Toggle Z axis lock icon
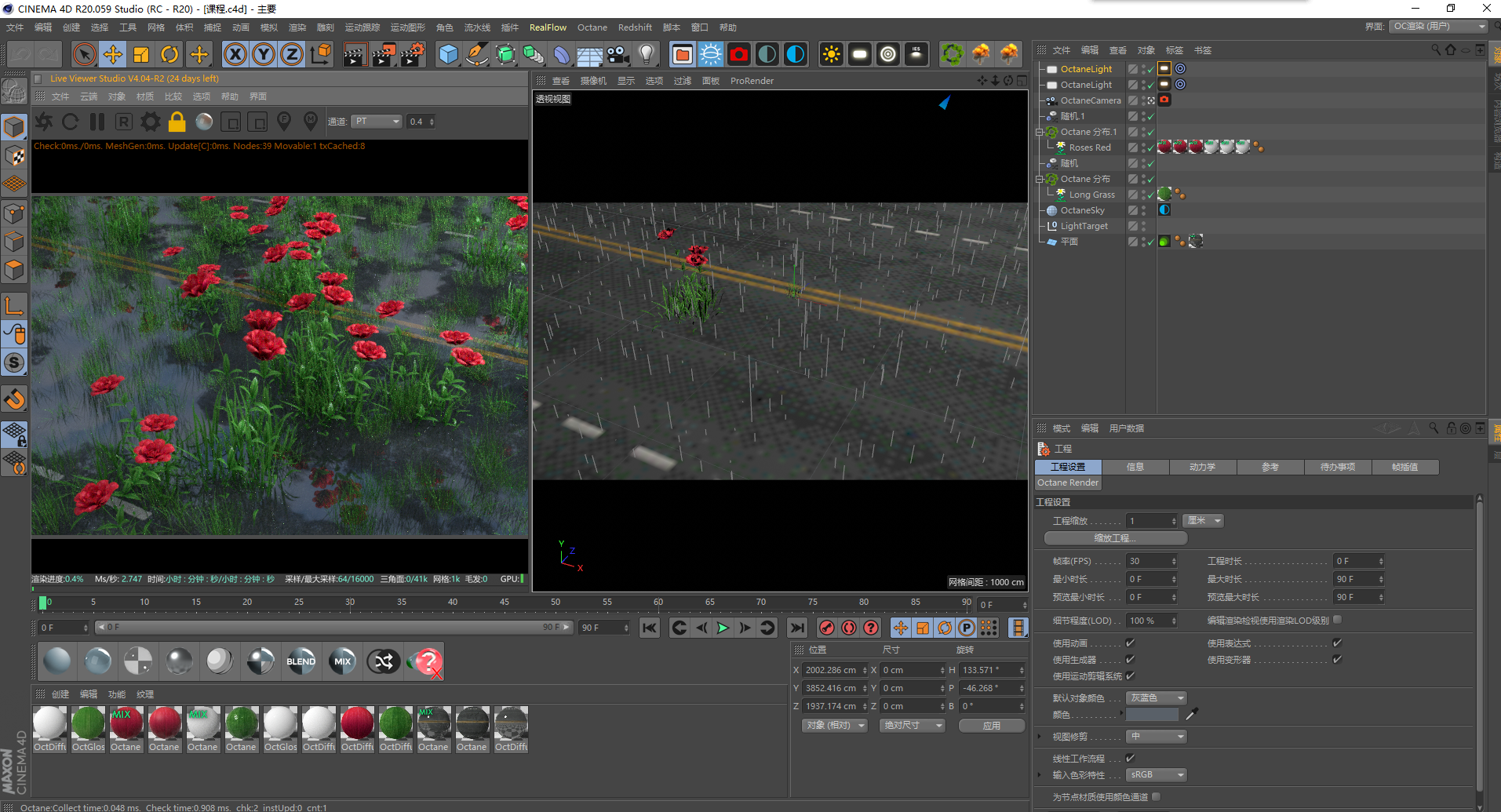This screenshot has height=812, width=1501. click(x=292, y=54)
